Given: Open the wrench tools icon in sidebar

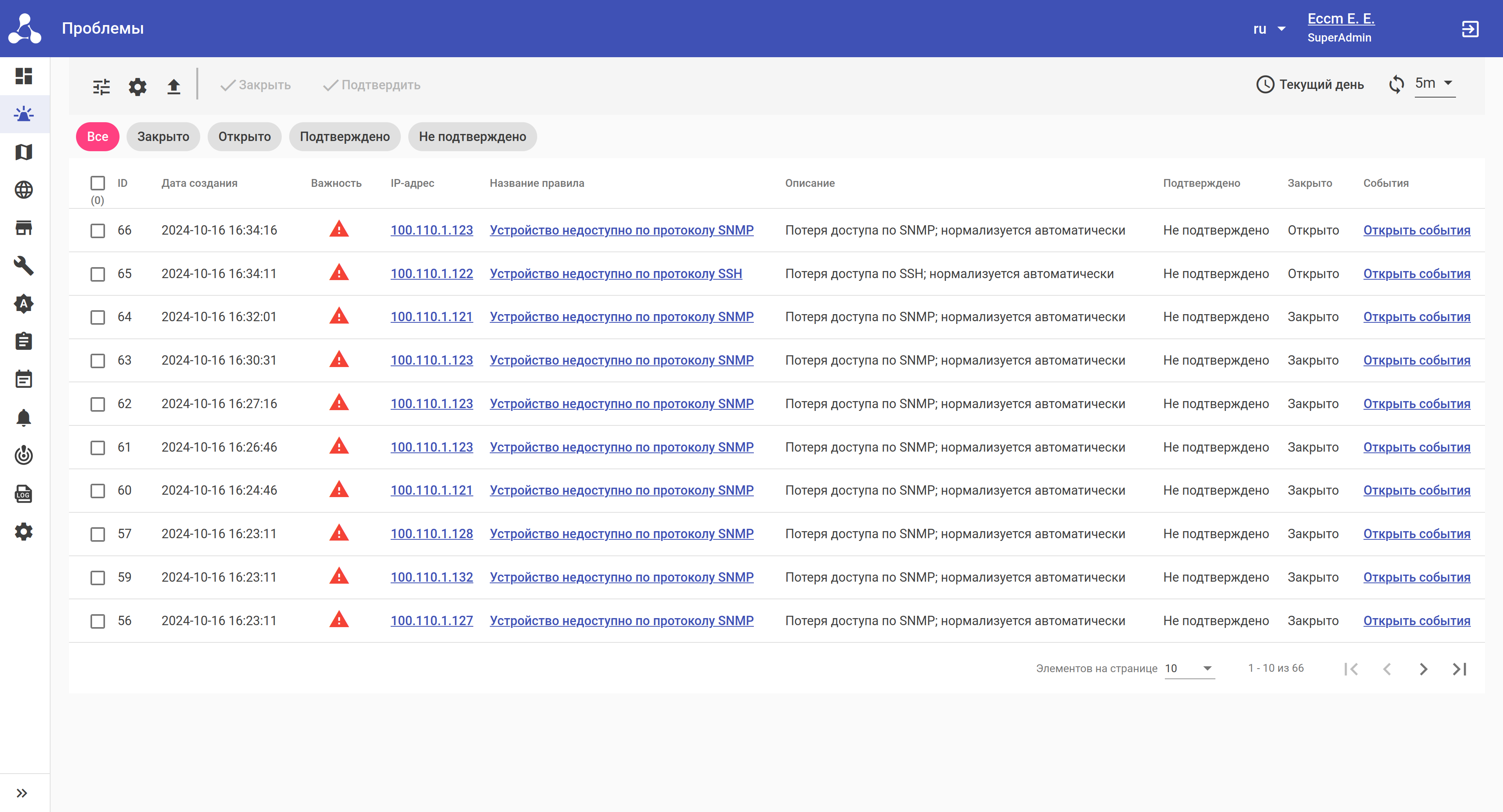Looking at the screenshot, I should coord(24,266).
